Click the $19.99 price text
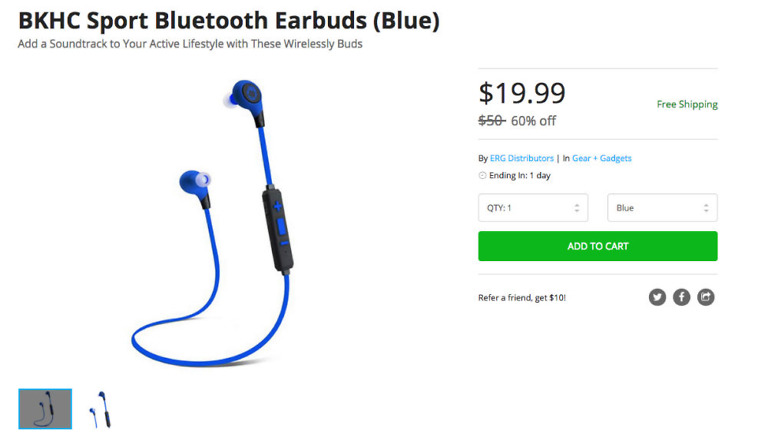The image size is (768, 437). (522, 93)
